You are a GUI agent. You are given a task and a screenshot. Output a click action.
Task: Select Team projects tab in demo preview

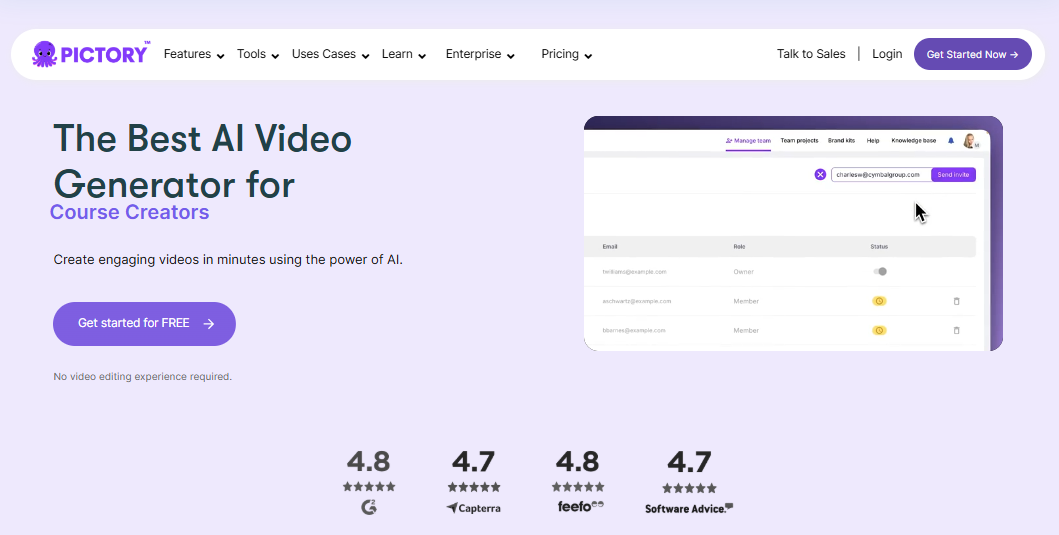(799, 141)
